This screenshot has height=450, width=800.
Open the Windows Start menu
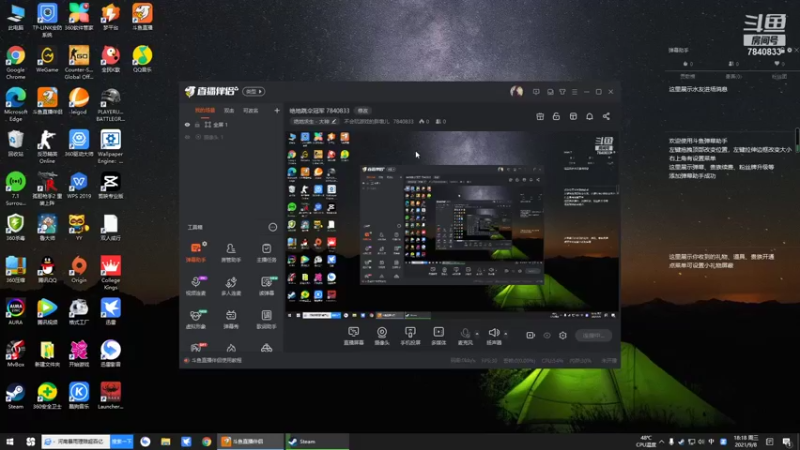pyautogui.click(x=10, y=441)
